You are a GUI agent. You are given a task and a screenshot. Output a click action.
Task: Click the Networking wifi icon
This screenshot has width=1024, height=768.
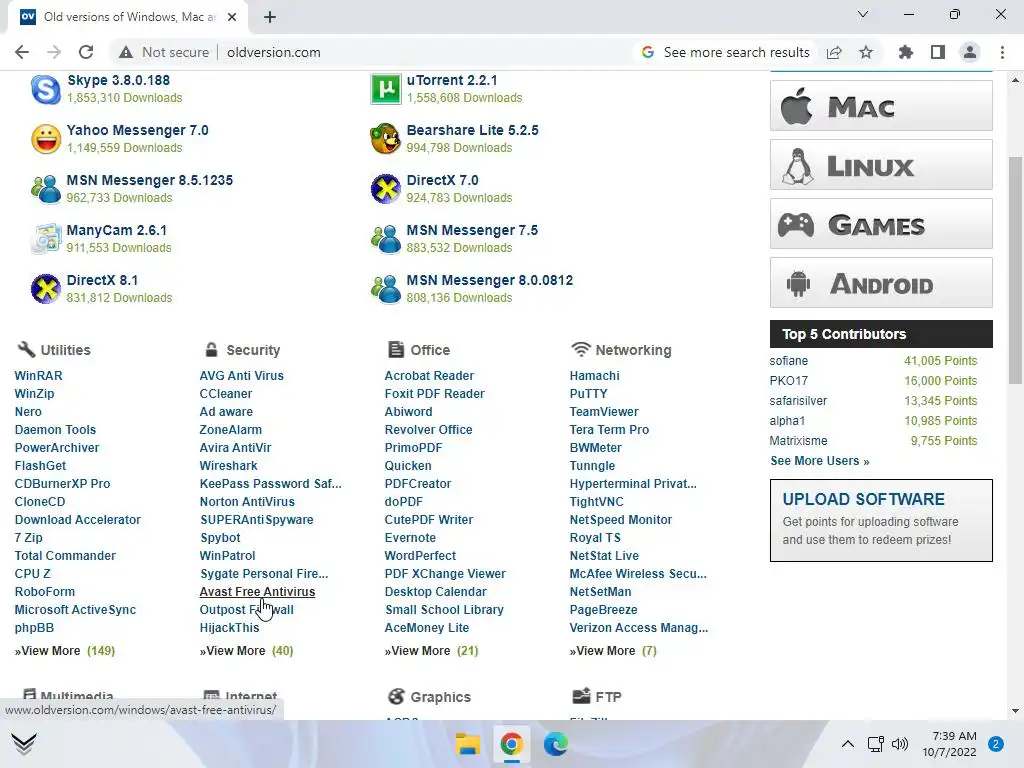(581, 349)
